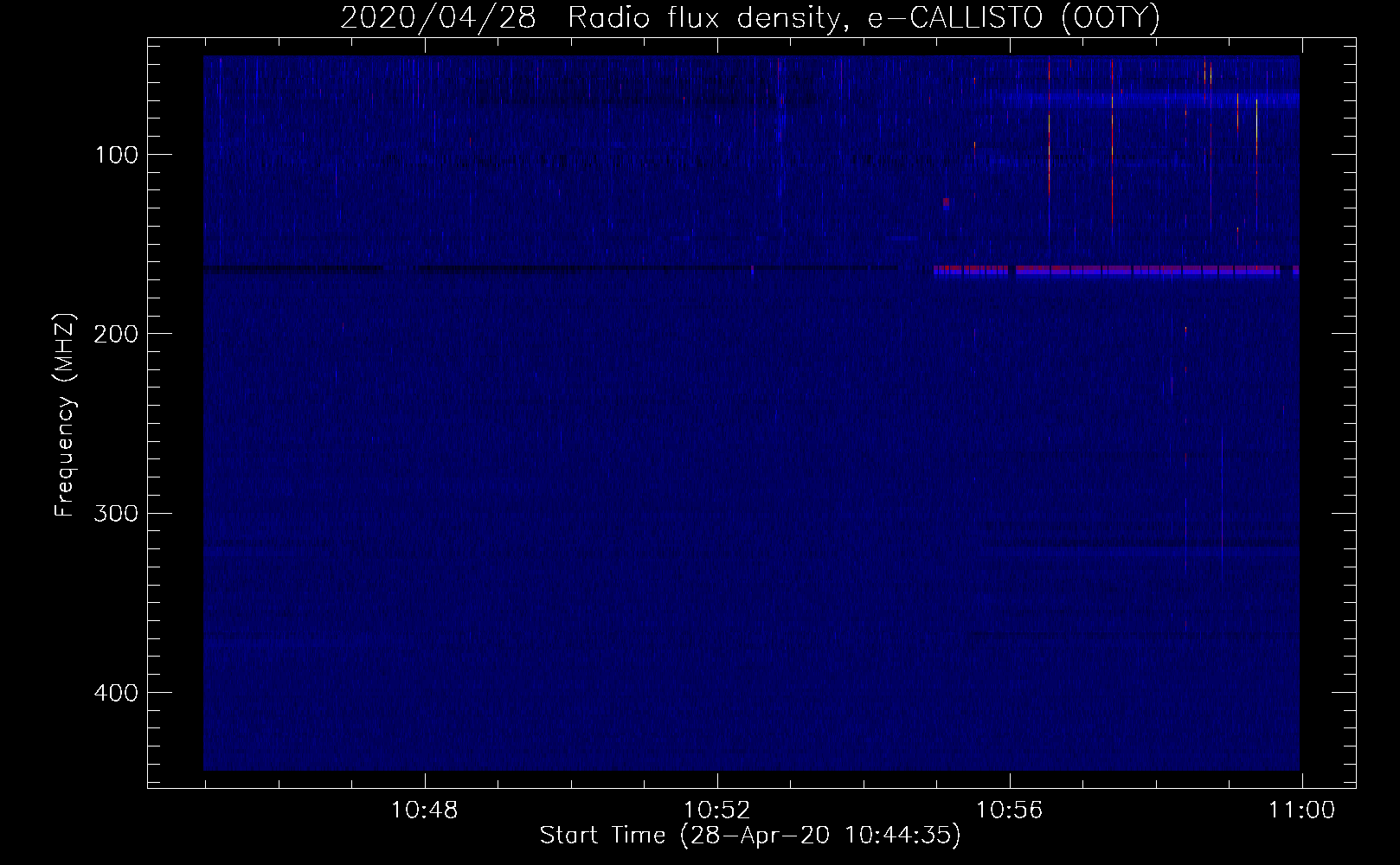1400x865 pixels.
Task: Click the 10:48 time tick label
Action: [424, 811]
